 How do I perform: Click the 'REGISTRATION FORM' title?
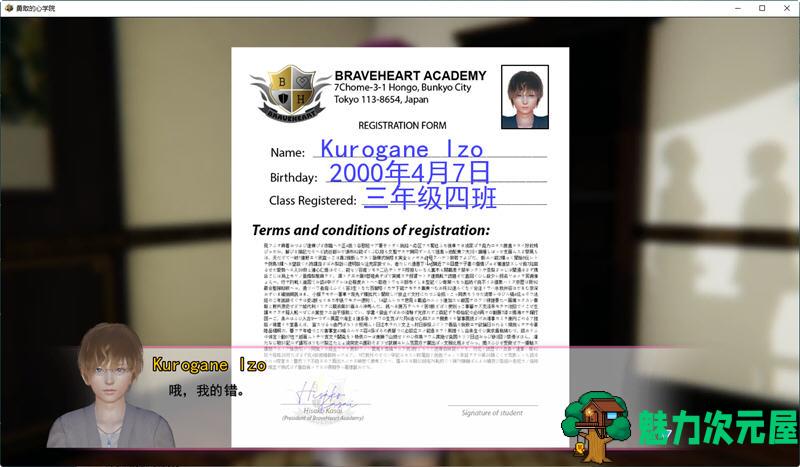tap(402, 125)
